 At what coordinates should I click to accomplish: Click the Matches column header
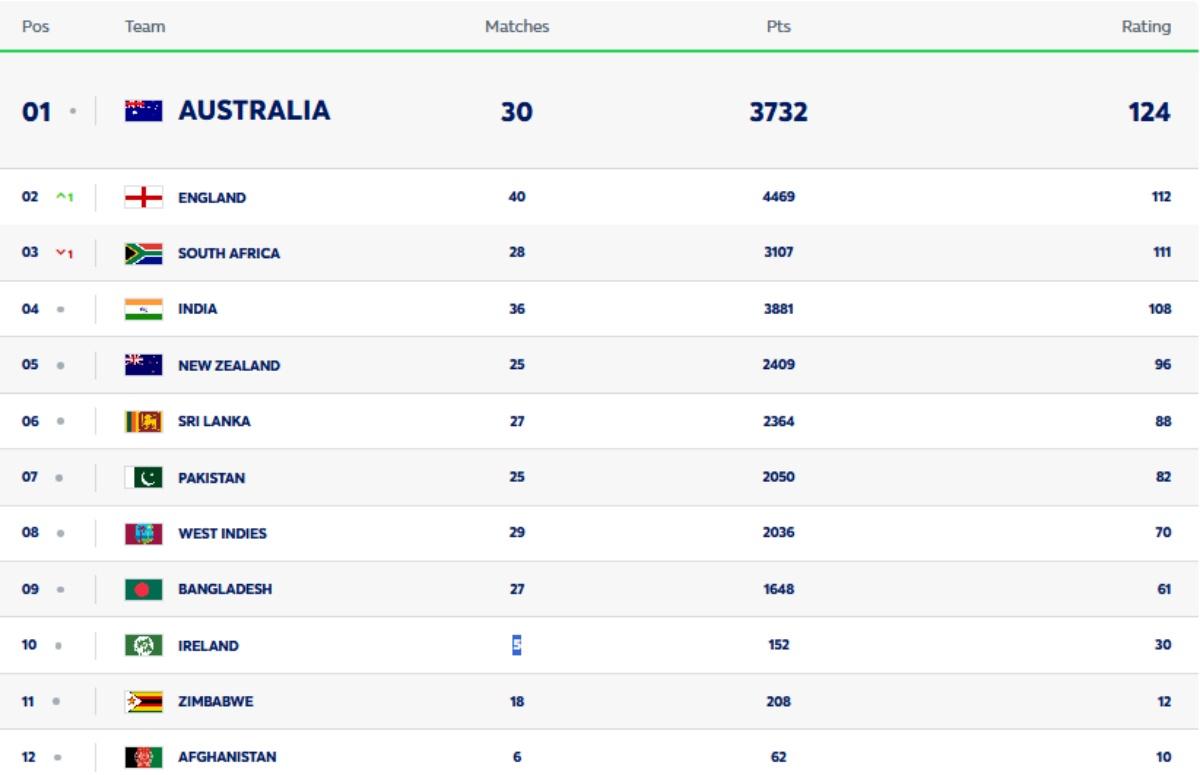[x=517, y=27]
